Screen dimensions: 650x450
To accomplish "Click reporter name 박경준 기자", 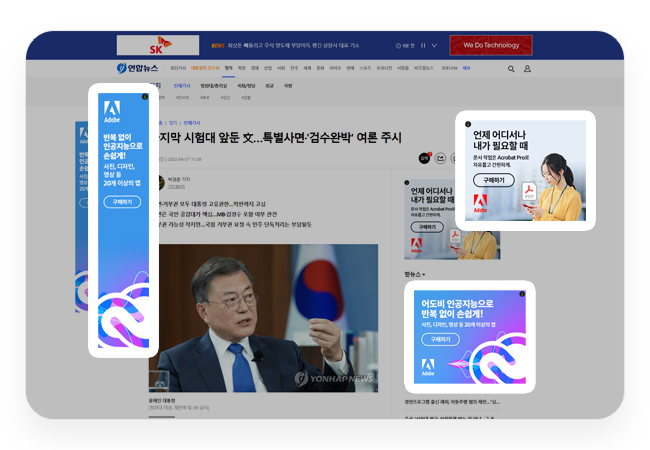I will click(x=179, y=179).
